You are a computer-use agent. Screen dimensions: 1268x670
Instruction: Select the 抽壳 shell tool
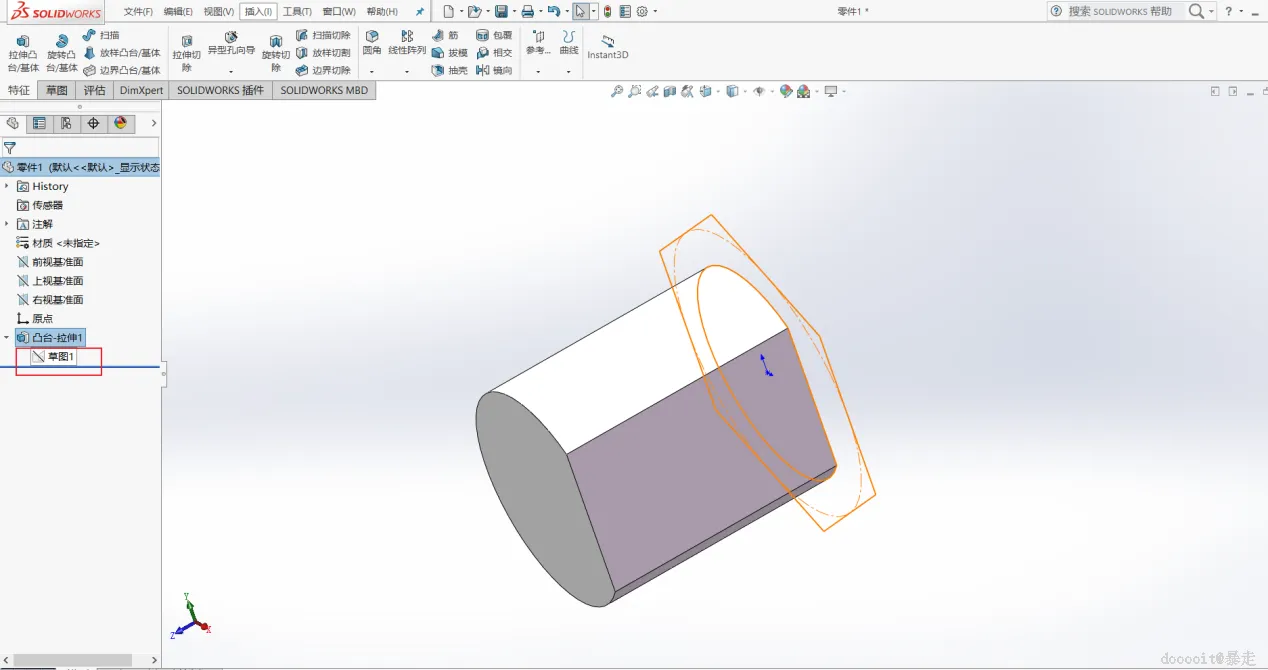[449, 70]
